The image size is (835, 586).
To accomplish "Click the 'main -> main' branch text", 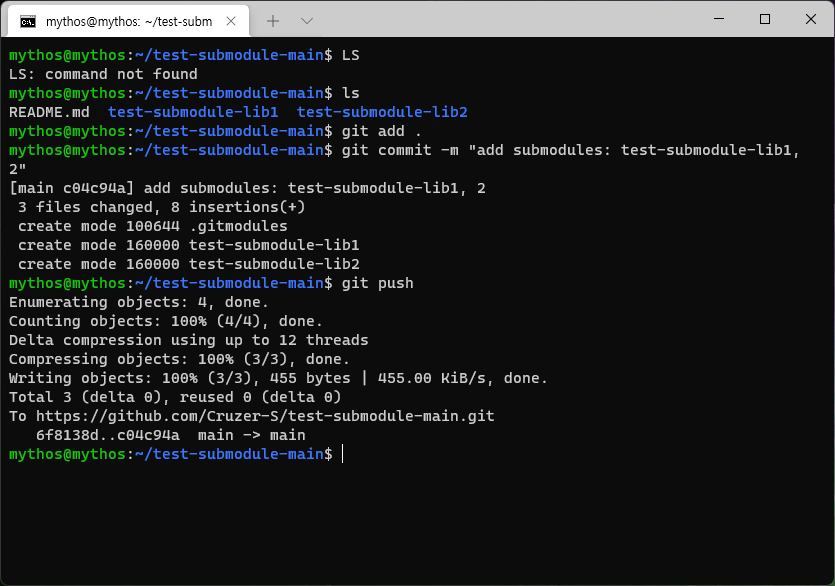I will [255, 435].
